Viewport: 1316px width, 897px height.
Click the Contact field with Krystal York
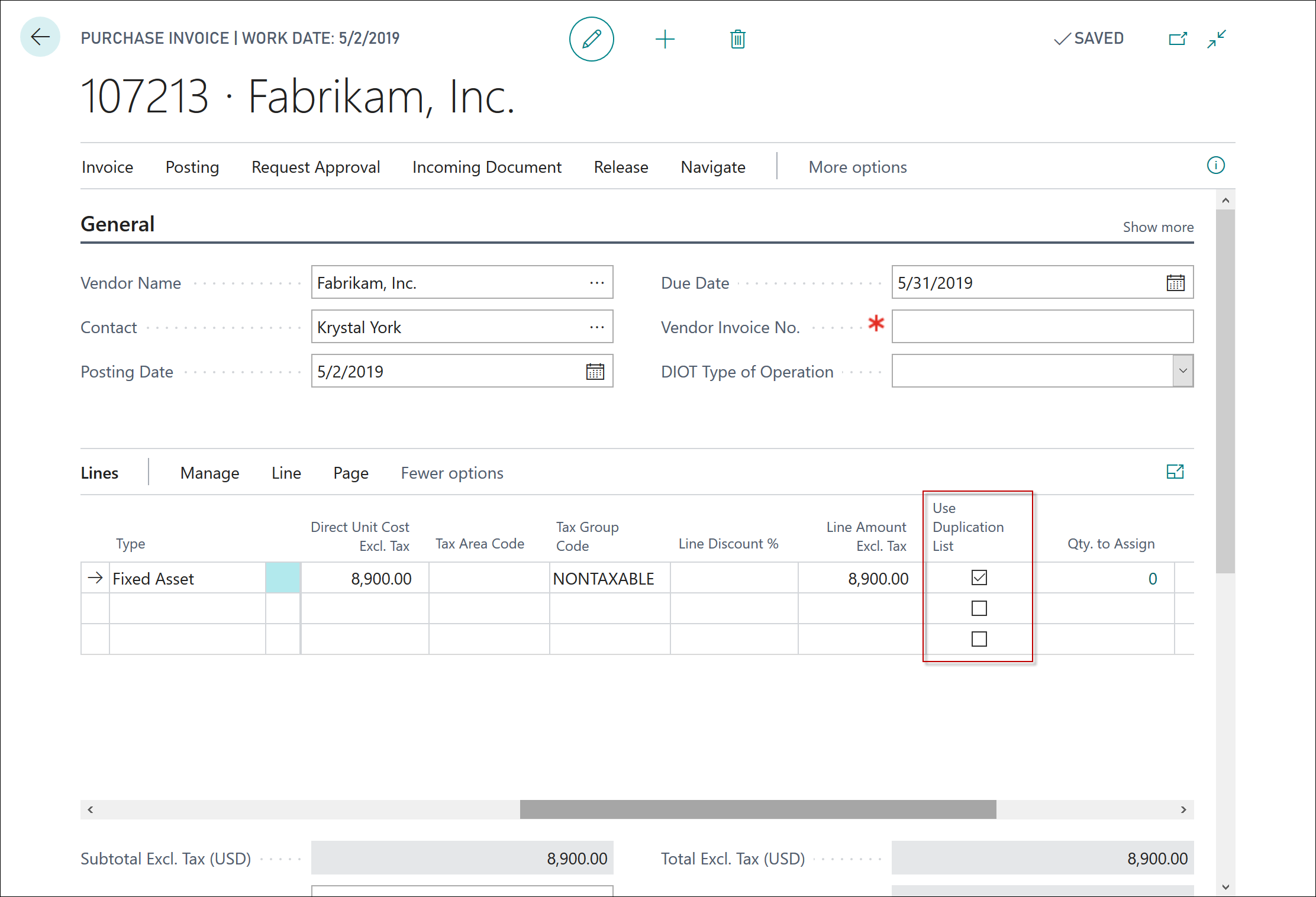(462, 327)
